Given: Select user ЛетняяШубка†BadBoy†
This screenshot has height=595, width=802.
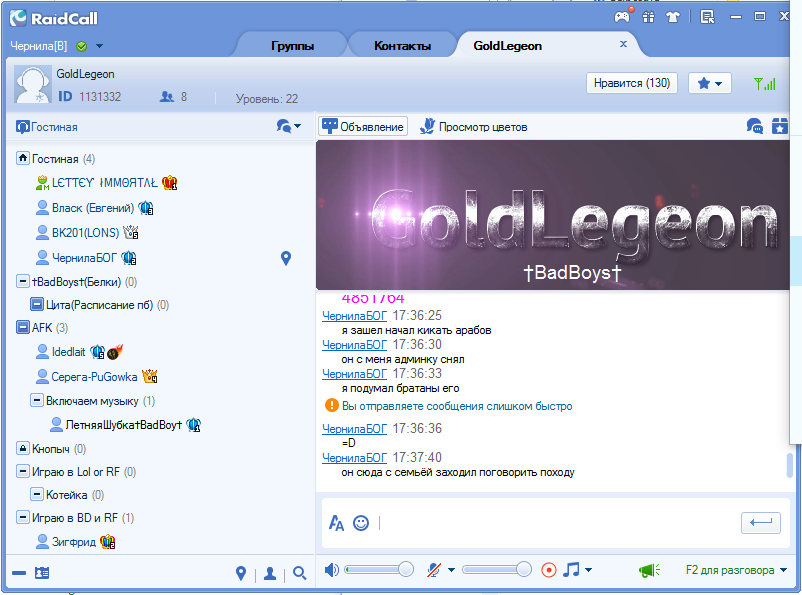Looking at the screenshot, I should [x=125, y=425].
